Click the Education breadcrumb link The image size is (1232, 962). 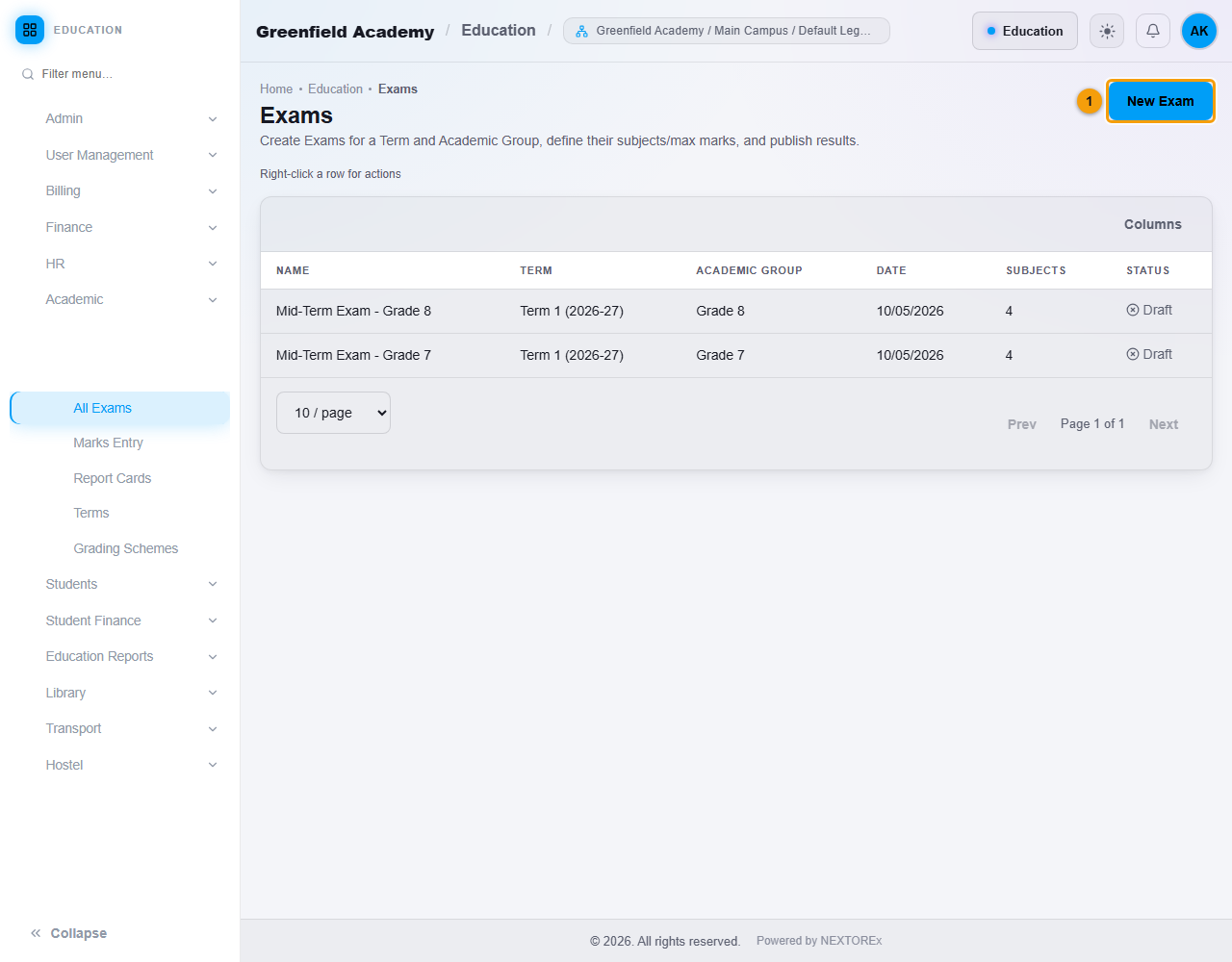[x=335, y=89]
